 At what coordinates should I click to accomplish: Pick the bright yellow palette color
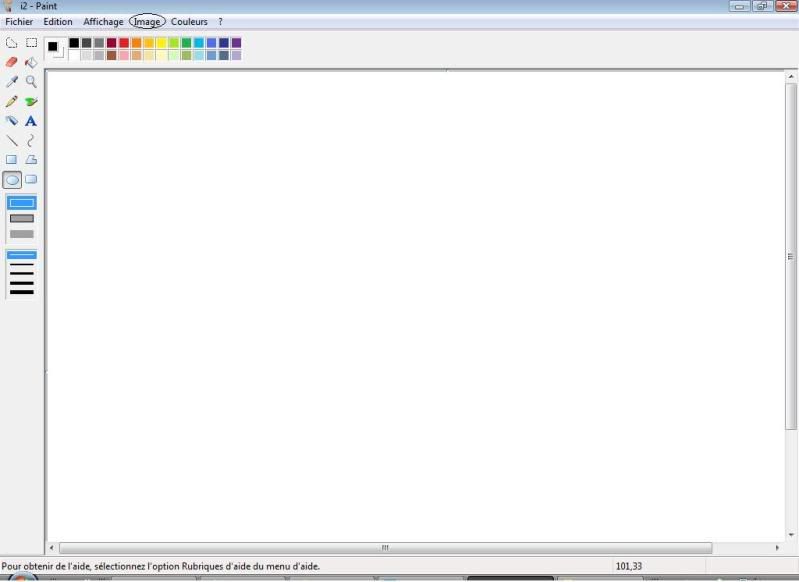coord(162,43)
